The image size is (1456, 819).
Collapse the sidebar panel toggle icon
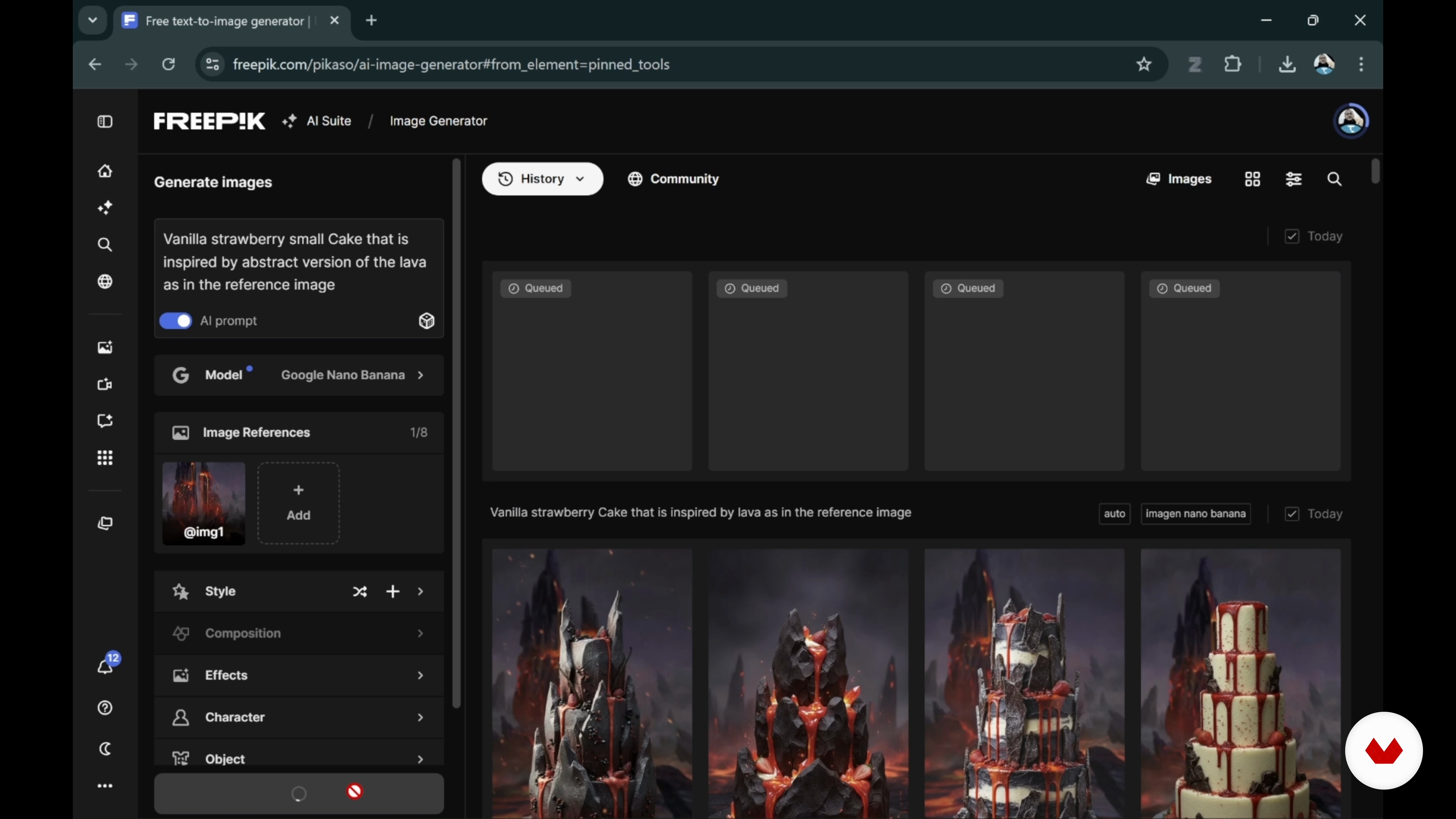coord(105,121)
